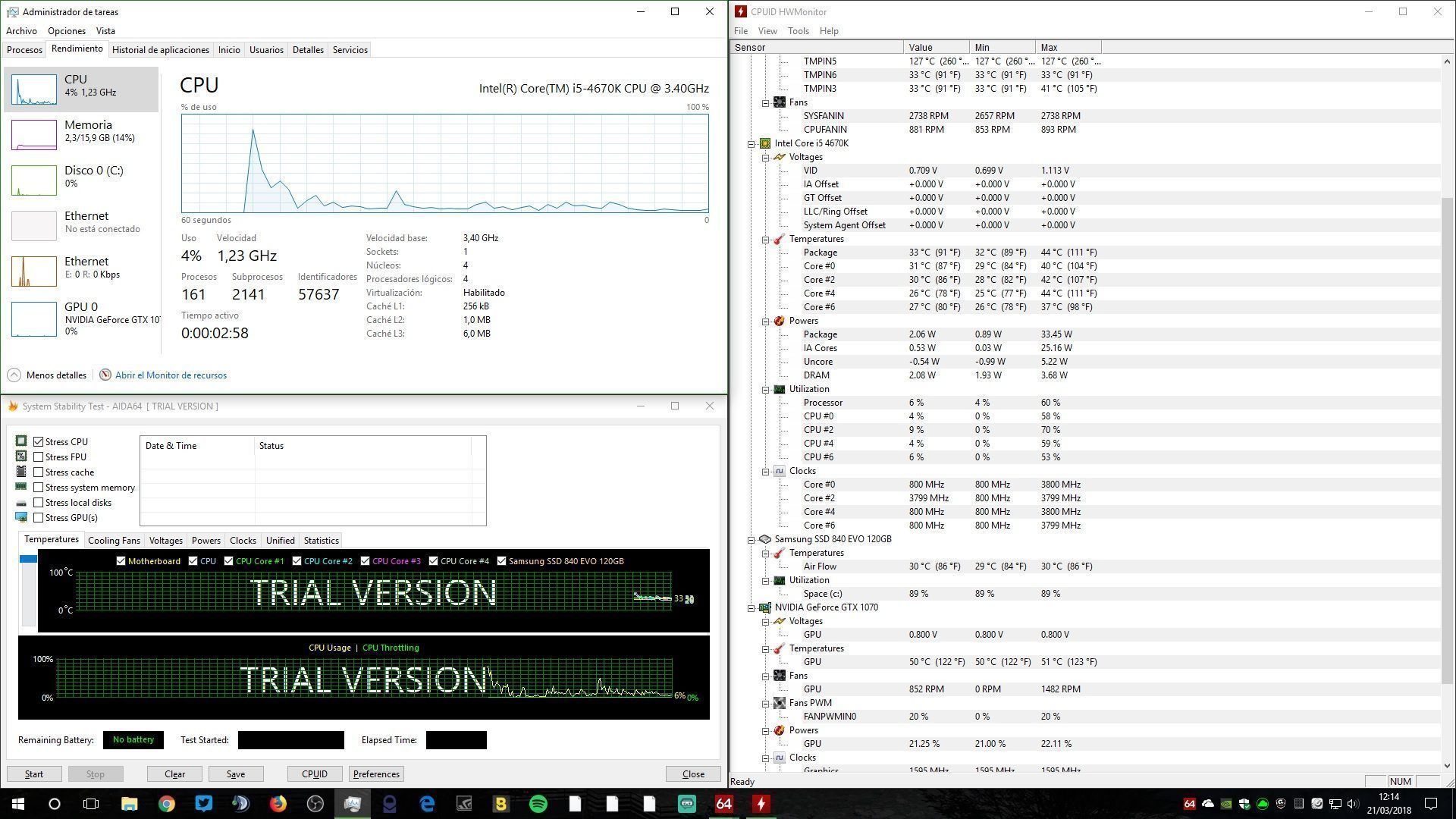Switch to the Procesos tab
This screenshot has width=1456, height=819.
(24, 50)
